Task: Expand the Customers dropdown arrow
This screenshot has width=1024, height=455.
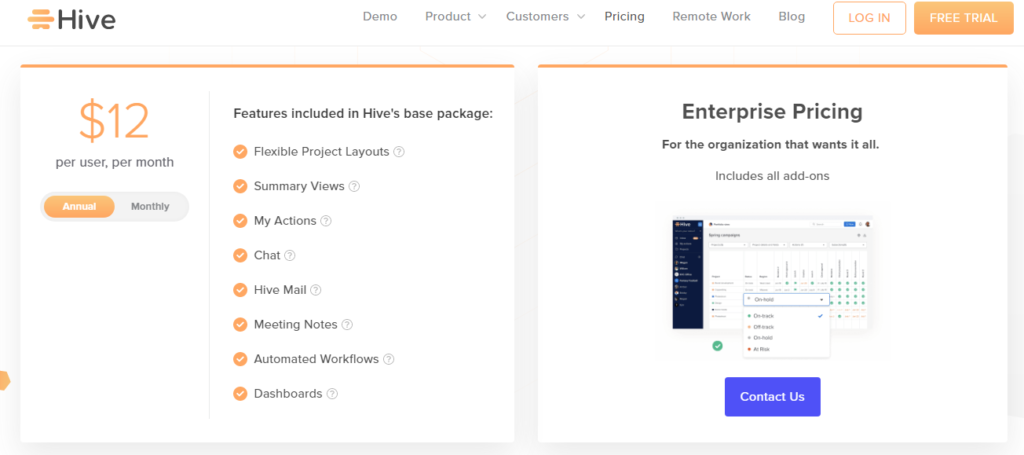Action: point(581,17)
